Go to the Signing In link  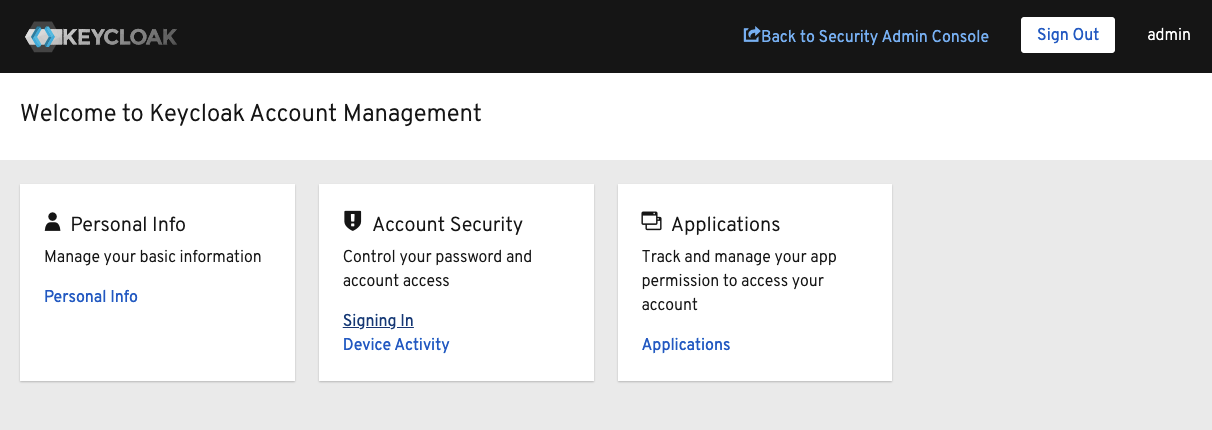[378, 320]
